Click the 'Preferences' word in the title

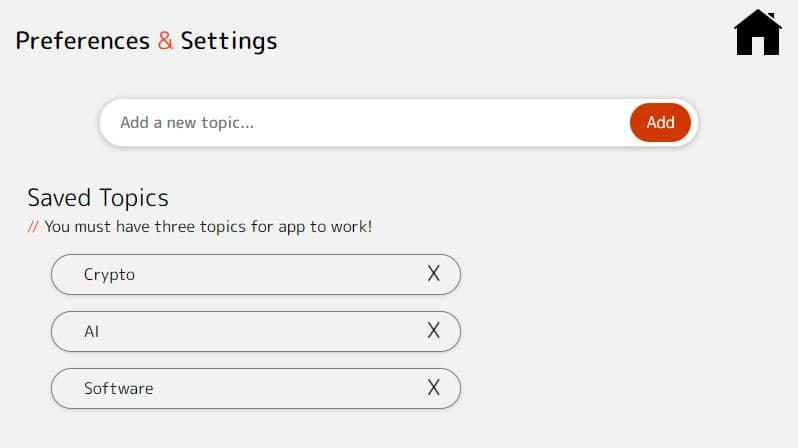pyautogui.click(x=82, y=41)
